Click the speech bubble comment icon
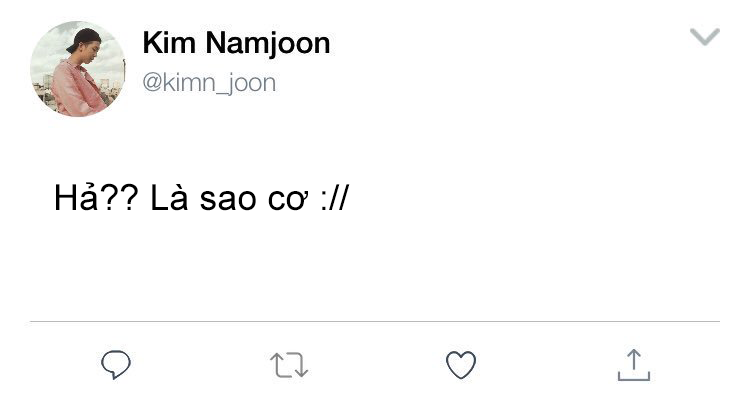 point(117,365)
